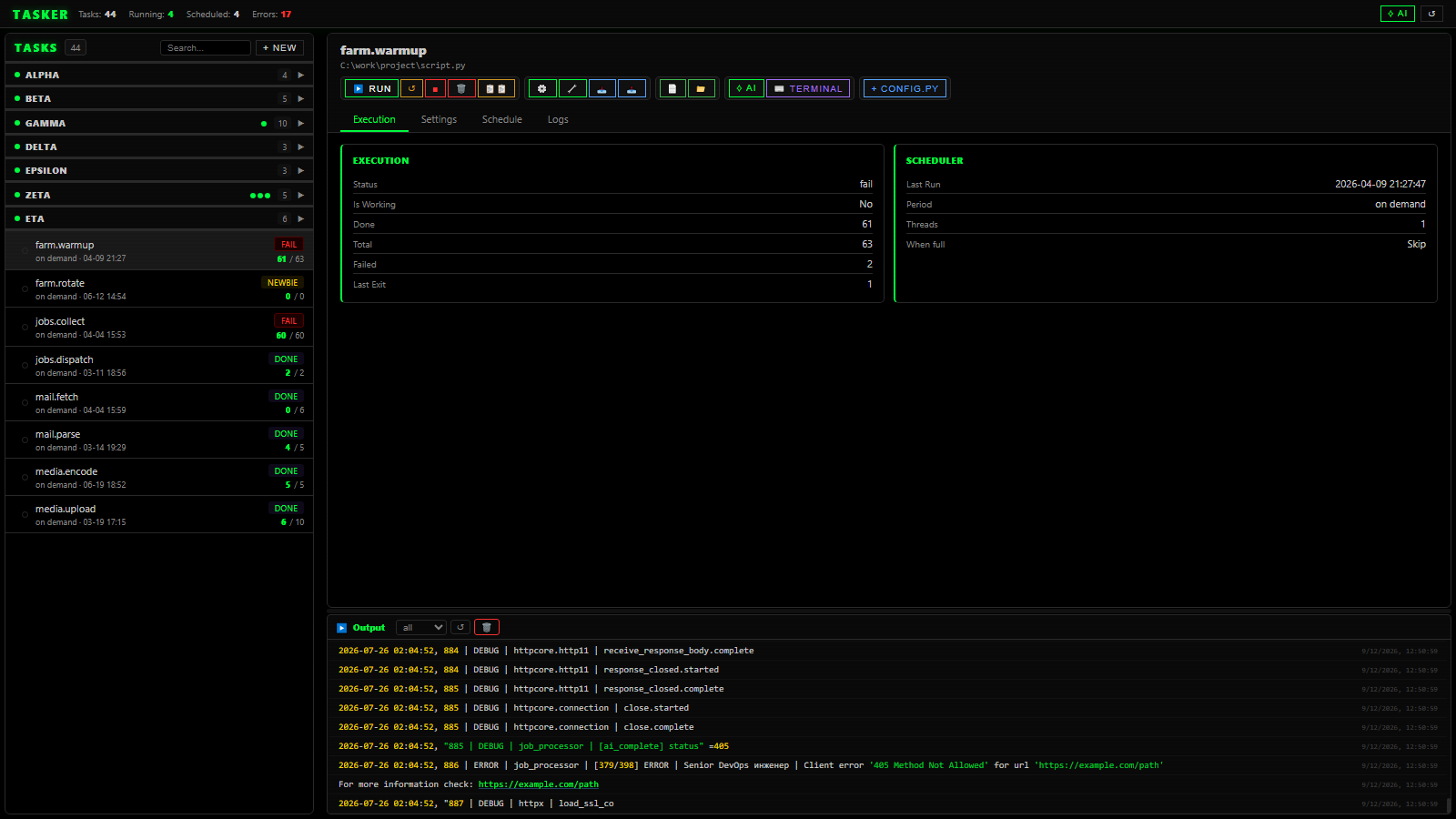Expand the GAMMA group arrow

[300, 123]
